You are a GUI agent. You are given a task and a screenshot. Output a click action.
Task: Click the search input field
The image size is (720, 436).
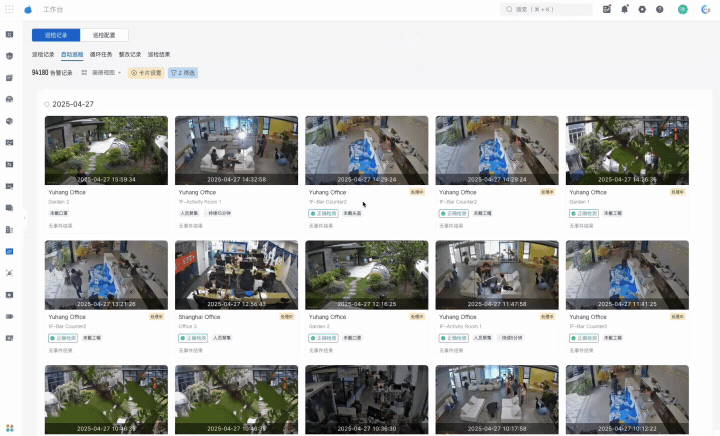point(546,9)
